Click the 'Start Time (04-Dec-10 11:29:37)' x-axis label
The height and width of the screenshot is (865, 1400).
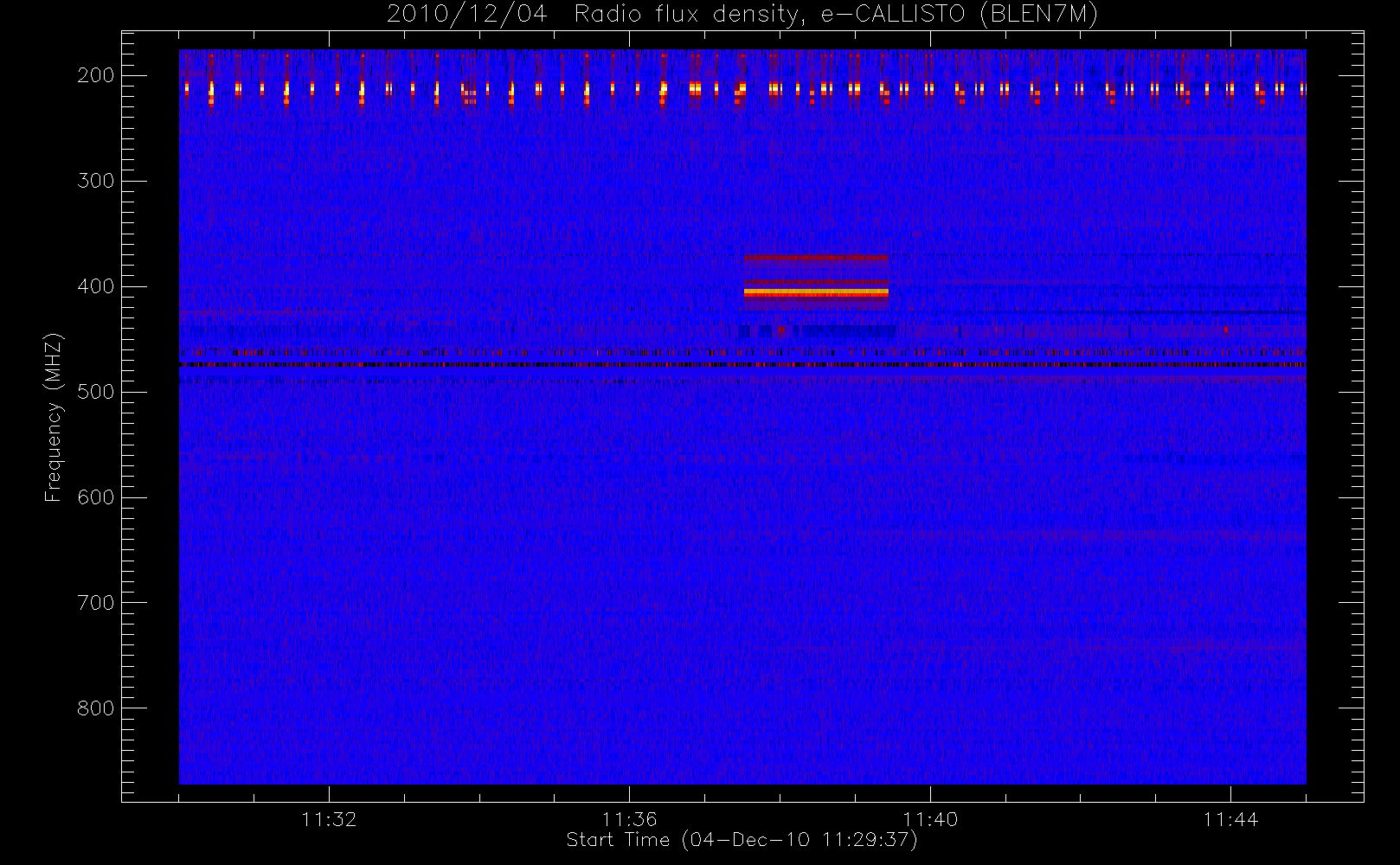click(x=742, y=840)
